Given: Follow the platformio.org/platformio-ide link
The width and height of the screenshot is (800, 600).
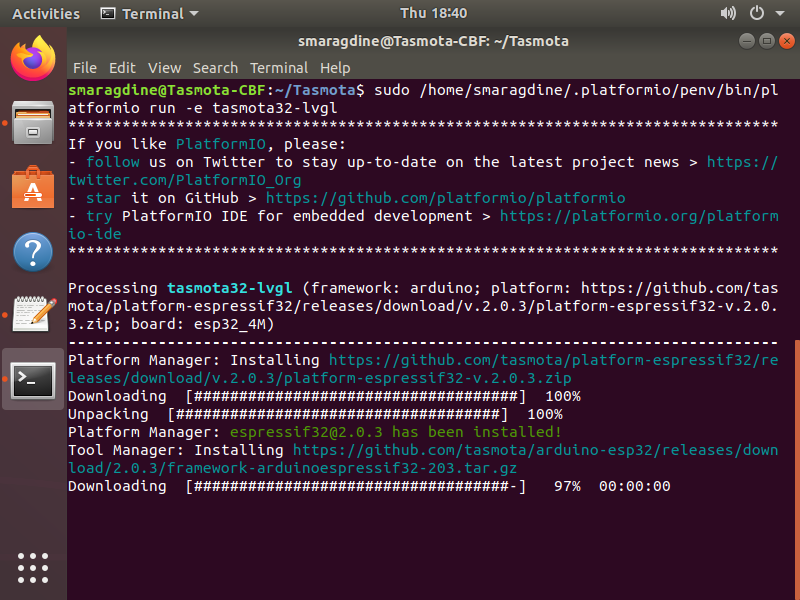Looking at the screenshot, I should 639,216.
